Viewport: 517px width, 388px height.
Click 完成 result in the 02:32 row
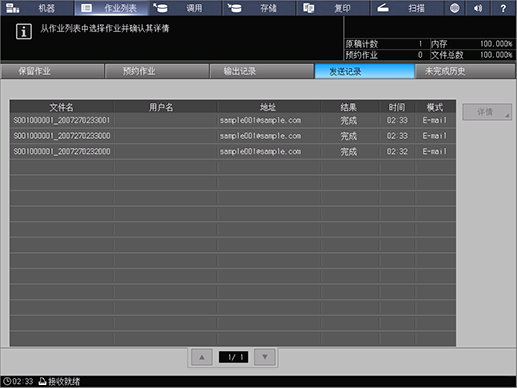click(349, 152)
